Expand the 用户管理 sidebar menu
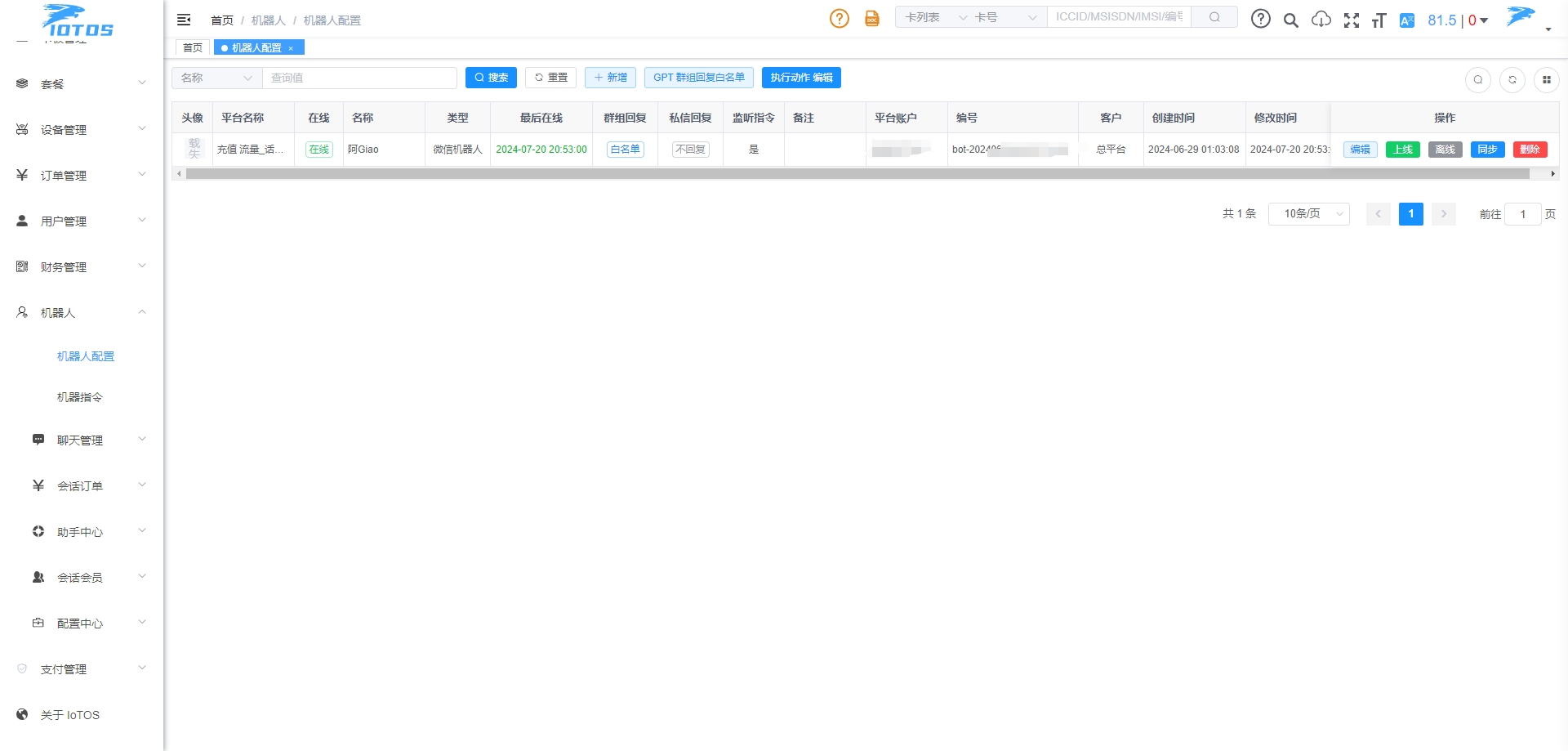 coord(82,221)
